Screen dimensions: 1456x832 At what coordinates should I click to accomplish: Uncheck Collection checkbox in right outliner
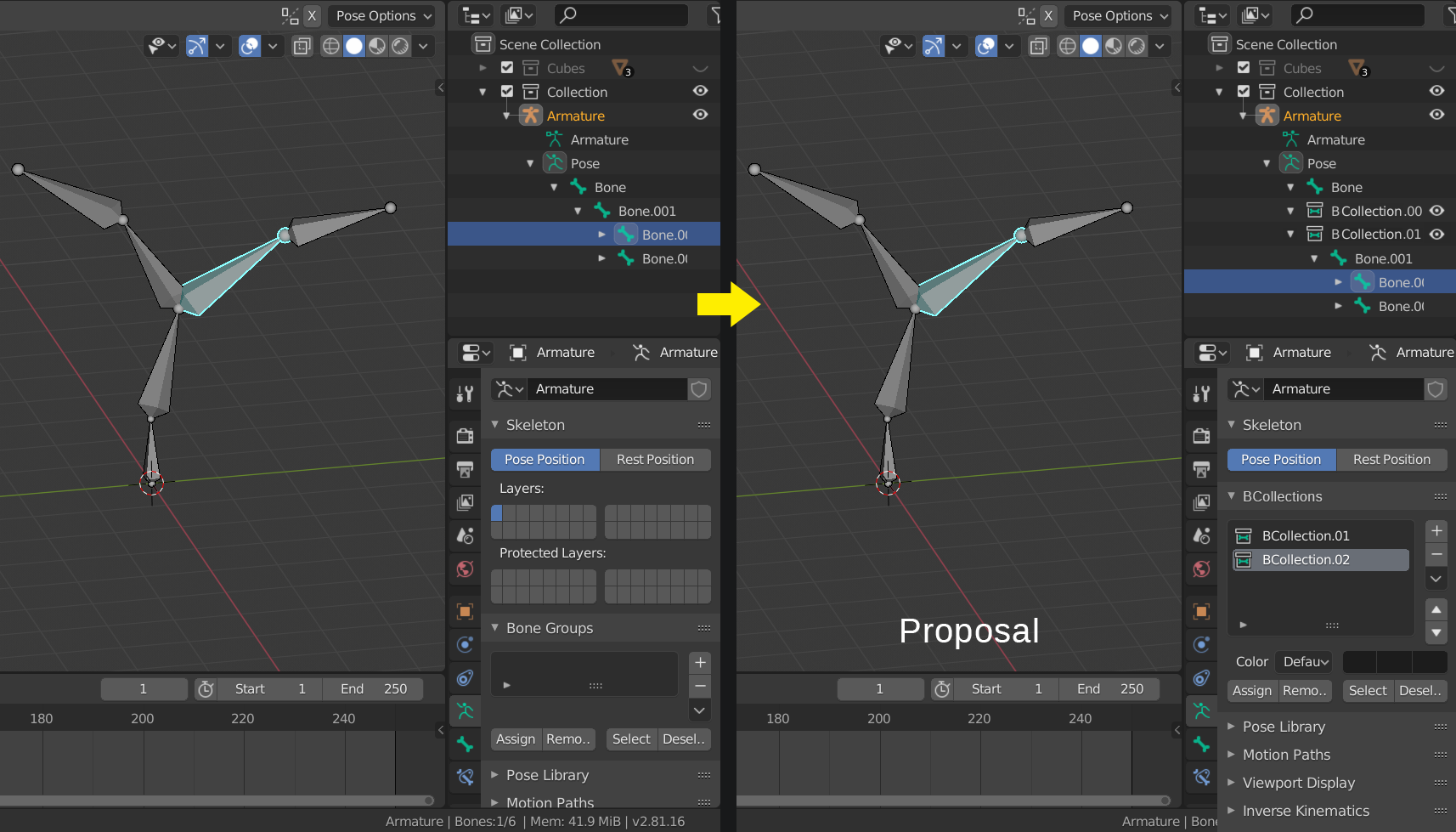[x=1244, y=92]
